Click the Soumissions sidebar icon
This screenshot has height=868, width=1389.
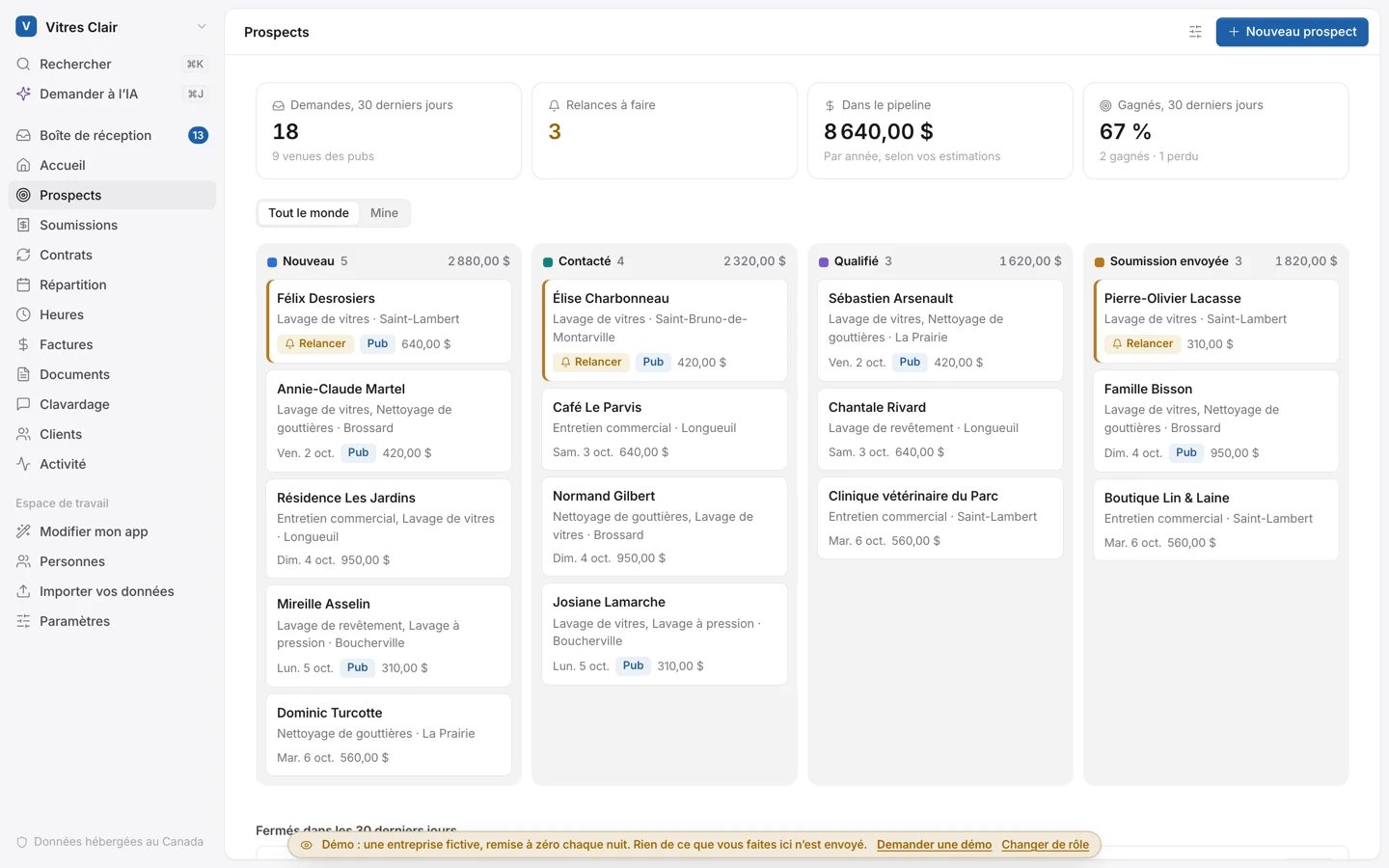[x=23, y=225]
